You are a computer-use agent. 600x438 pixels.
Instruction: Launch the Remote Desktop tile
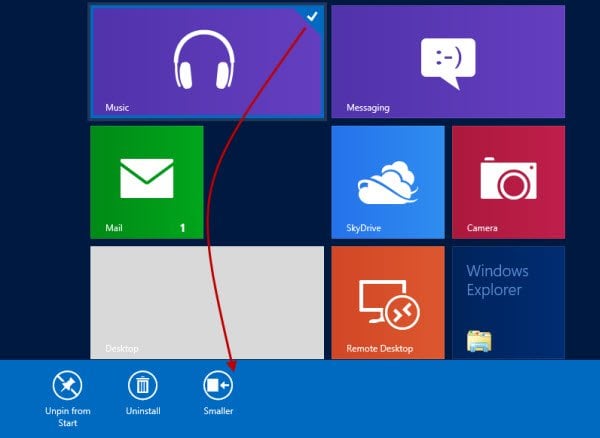coord(388,302)
